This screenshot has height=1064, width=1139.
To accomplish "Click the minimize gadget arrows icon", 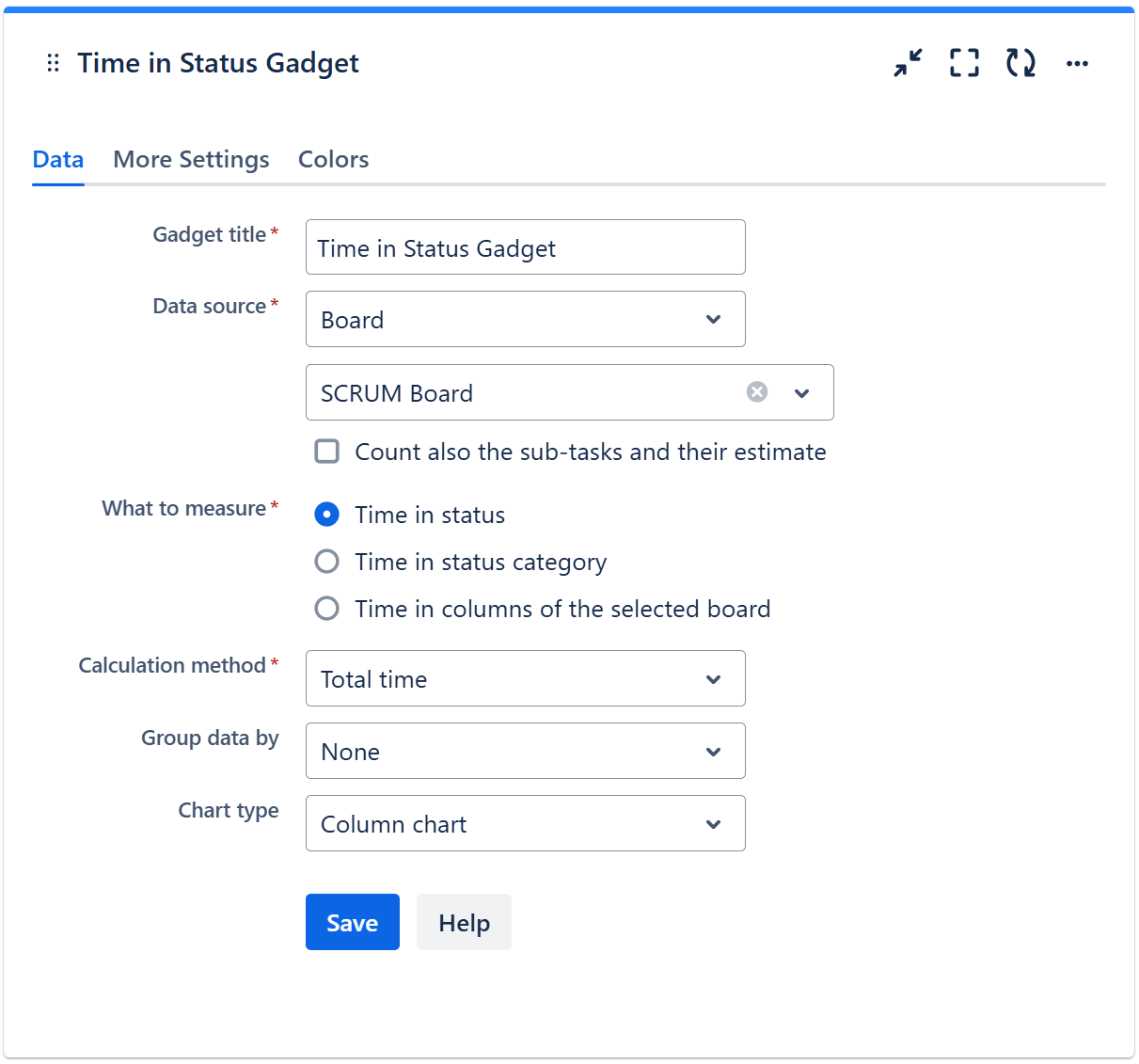I will 908,63.
